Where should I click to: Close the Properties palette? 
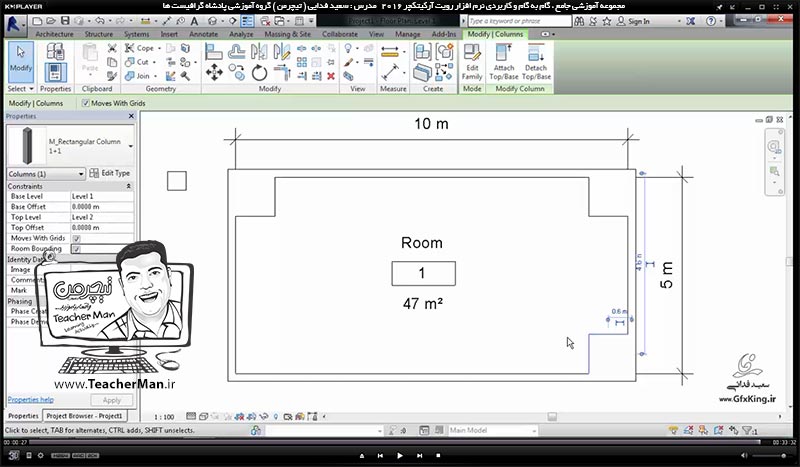pyautogui.click(x=131, y=116)
